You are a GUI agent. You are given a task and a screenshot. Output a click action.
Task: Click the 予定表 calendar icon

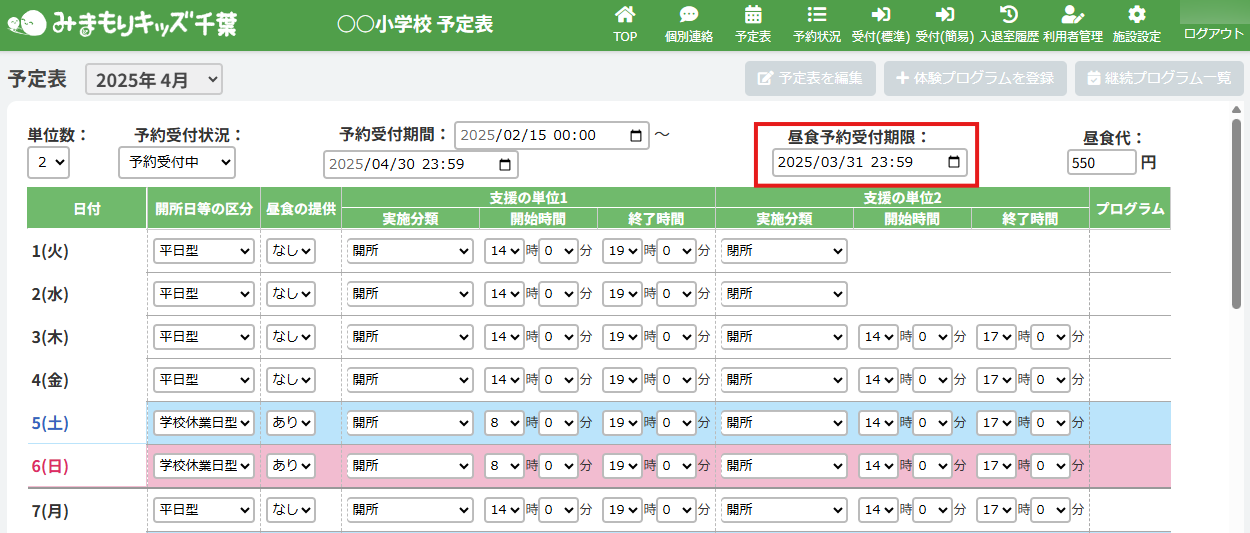coord(753,16)
